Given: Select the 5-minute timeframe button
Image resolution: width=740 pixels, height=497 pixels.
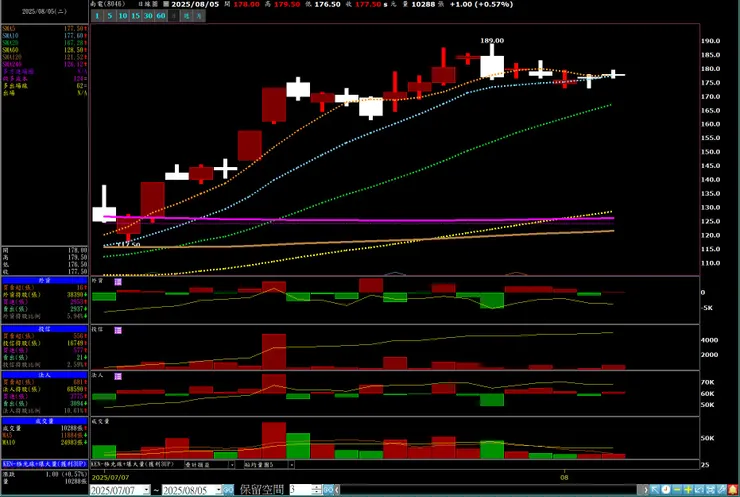Looking at the screenshot, I should pyautogui.click(x=109, y=16).
